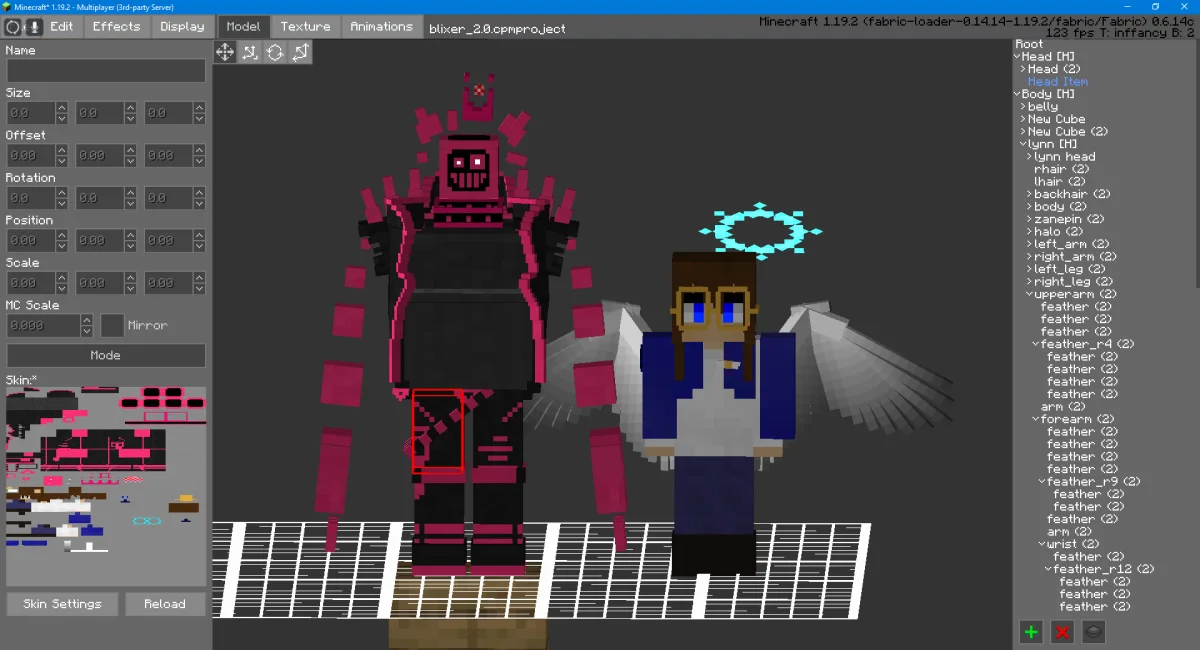Screen dimensions: 1200x650
Task: Expand the zanepin (2) node
Action: coord(1029,219)
